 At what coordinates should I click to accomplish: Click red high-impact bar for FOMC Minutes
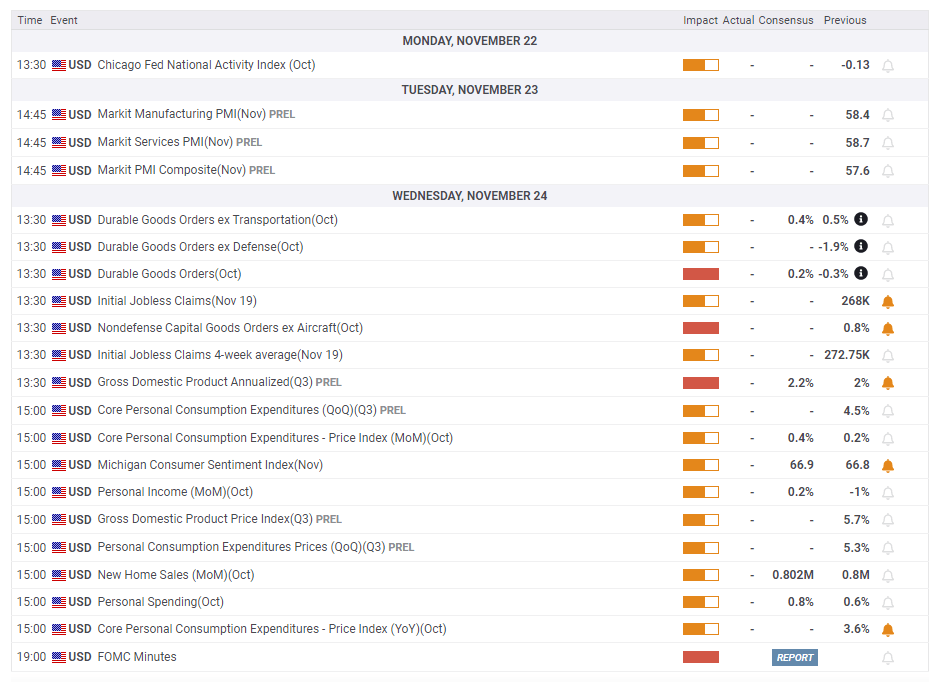point(700,657)
